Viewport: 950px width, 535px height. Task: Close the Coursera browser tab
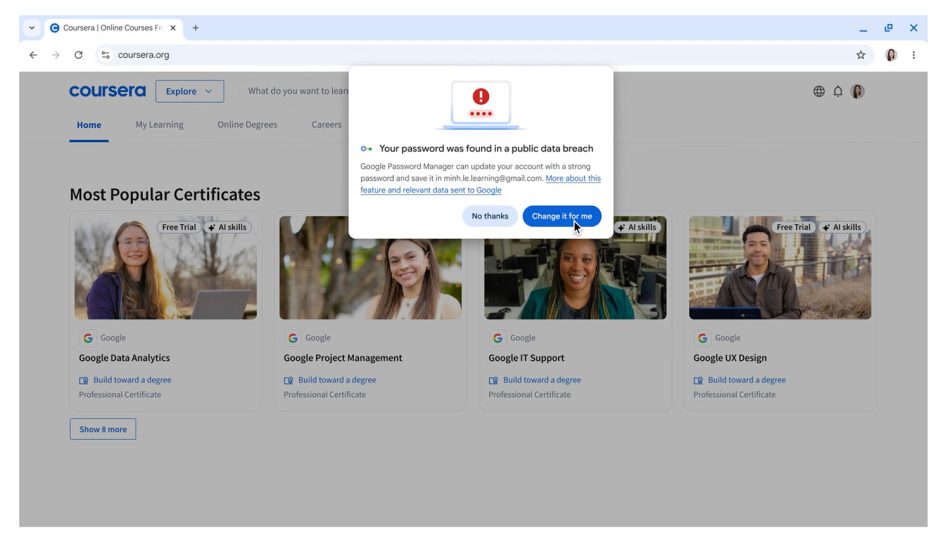point(173,28)
